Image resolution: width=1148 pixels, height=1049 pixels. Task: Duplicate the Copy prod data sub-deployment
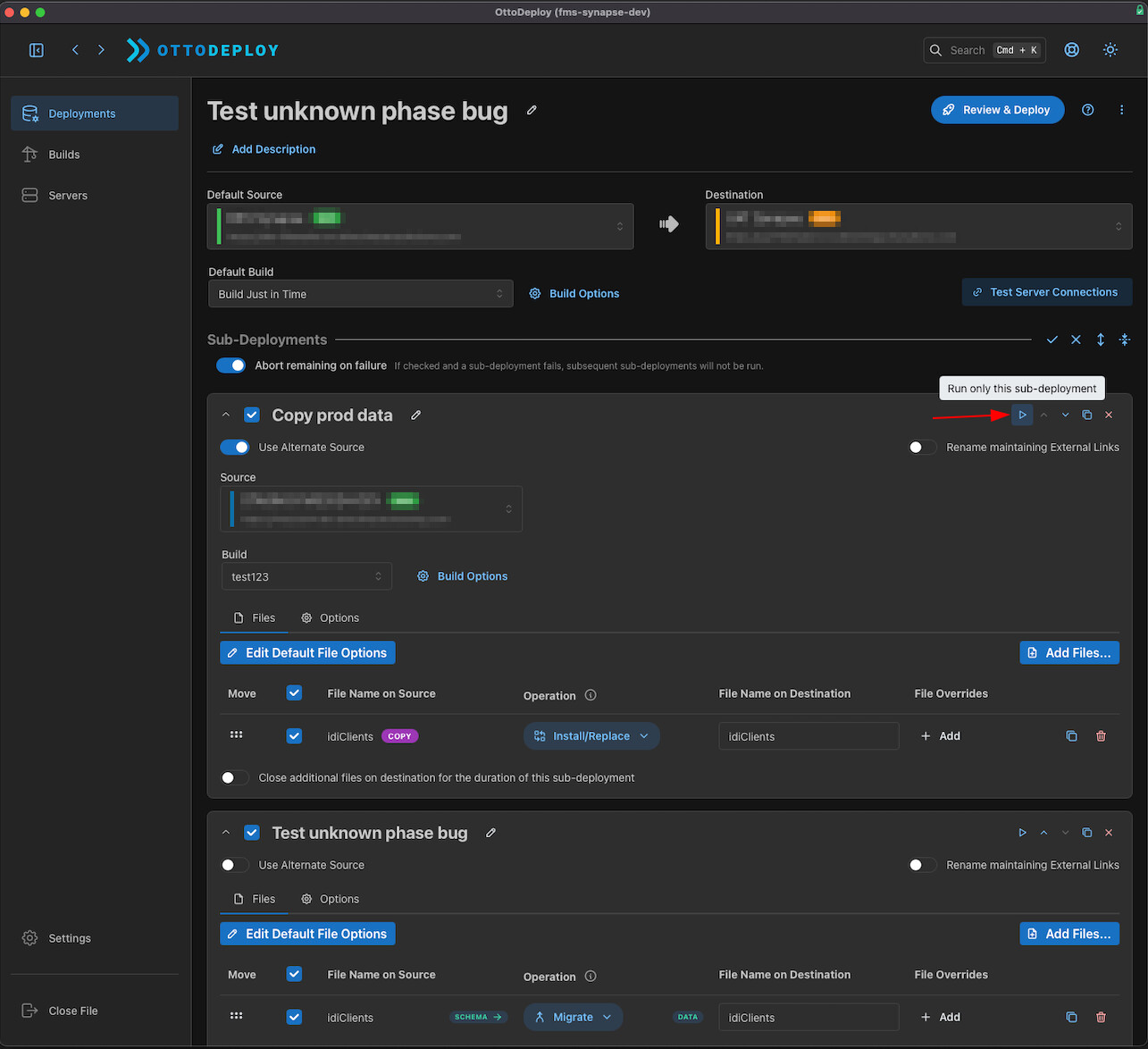[1086, 415]
